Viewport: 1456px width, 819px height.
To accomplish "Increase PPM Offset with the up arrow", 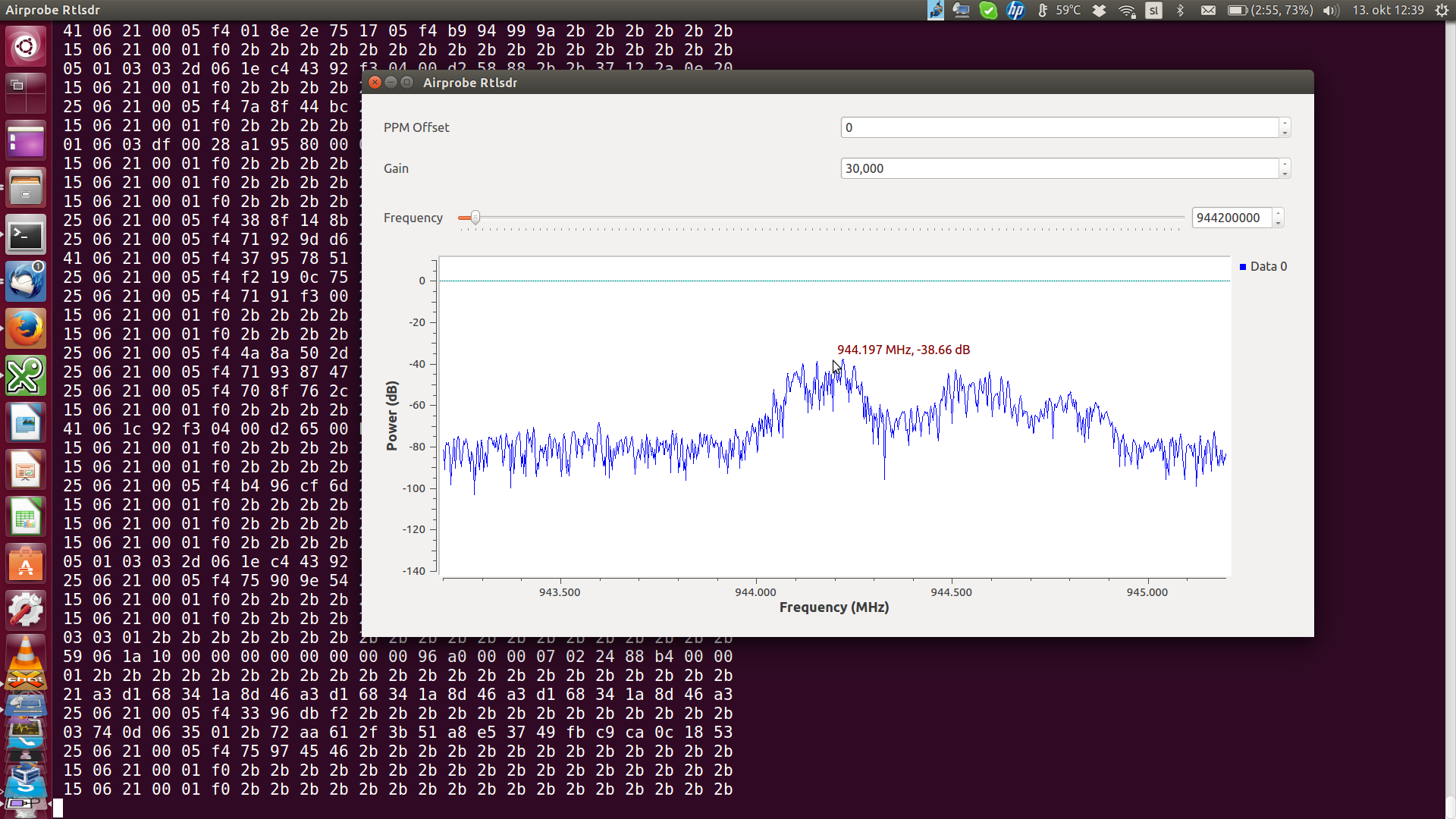I will click(x=1285, y=123).
